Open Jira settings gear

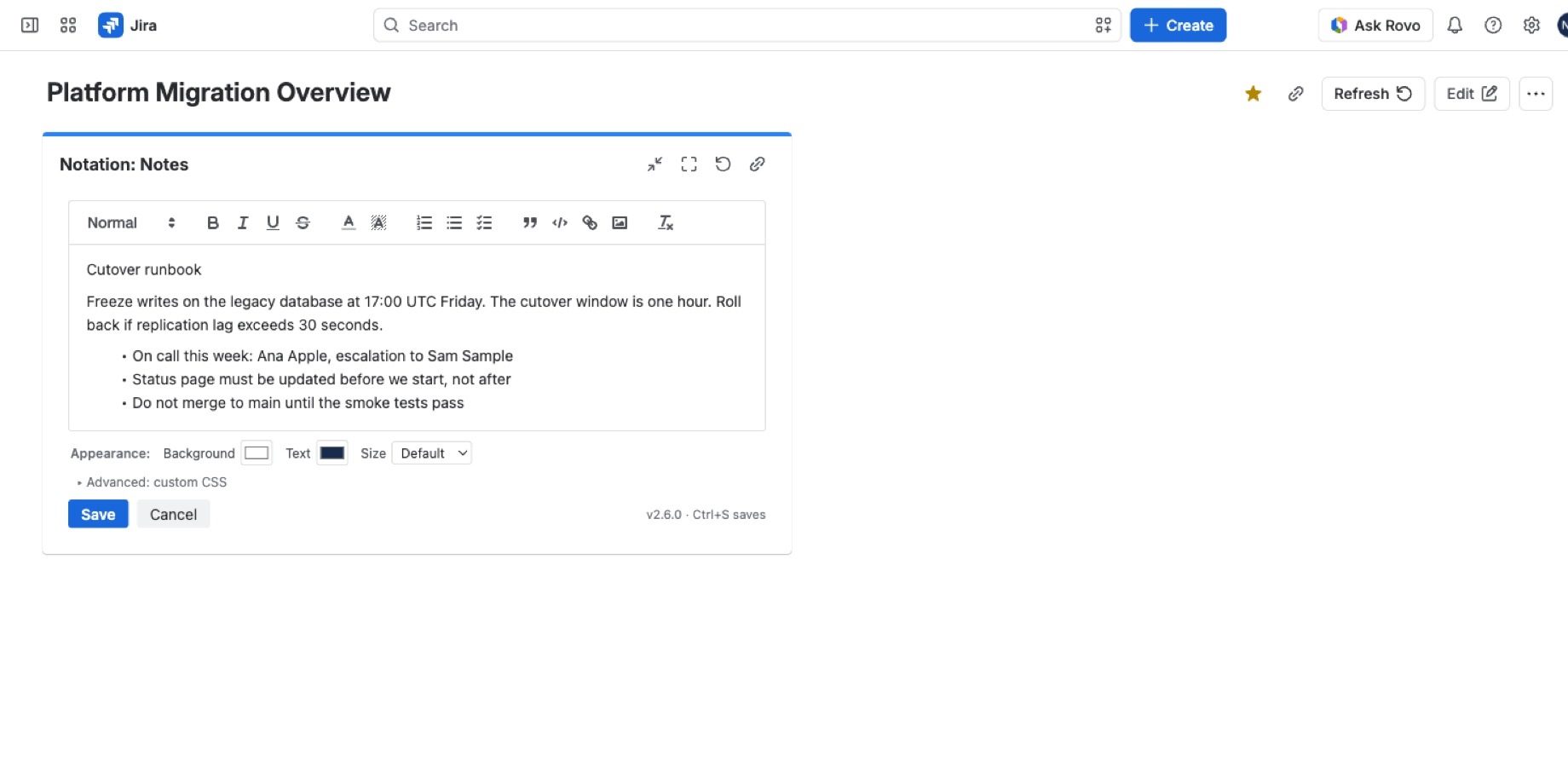(1531, 26)
